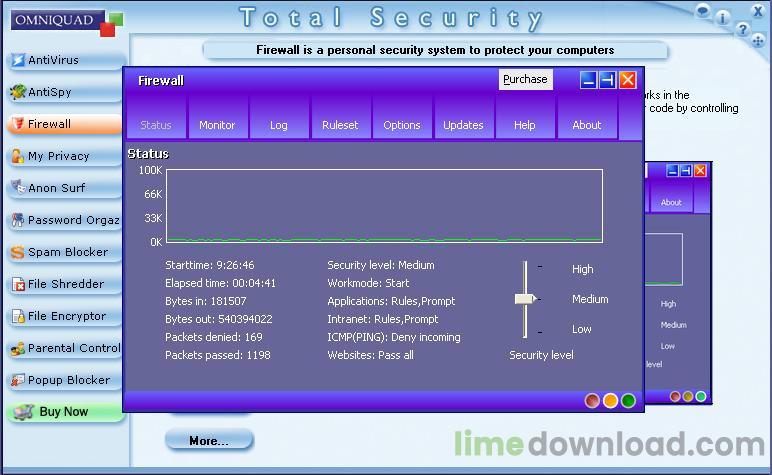Screen dimensions: 772x475
Task: Switch to the Status tab
Action: (156, 118)
